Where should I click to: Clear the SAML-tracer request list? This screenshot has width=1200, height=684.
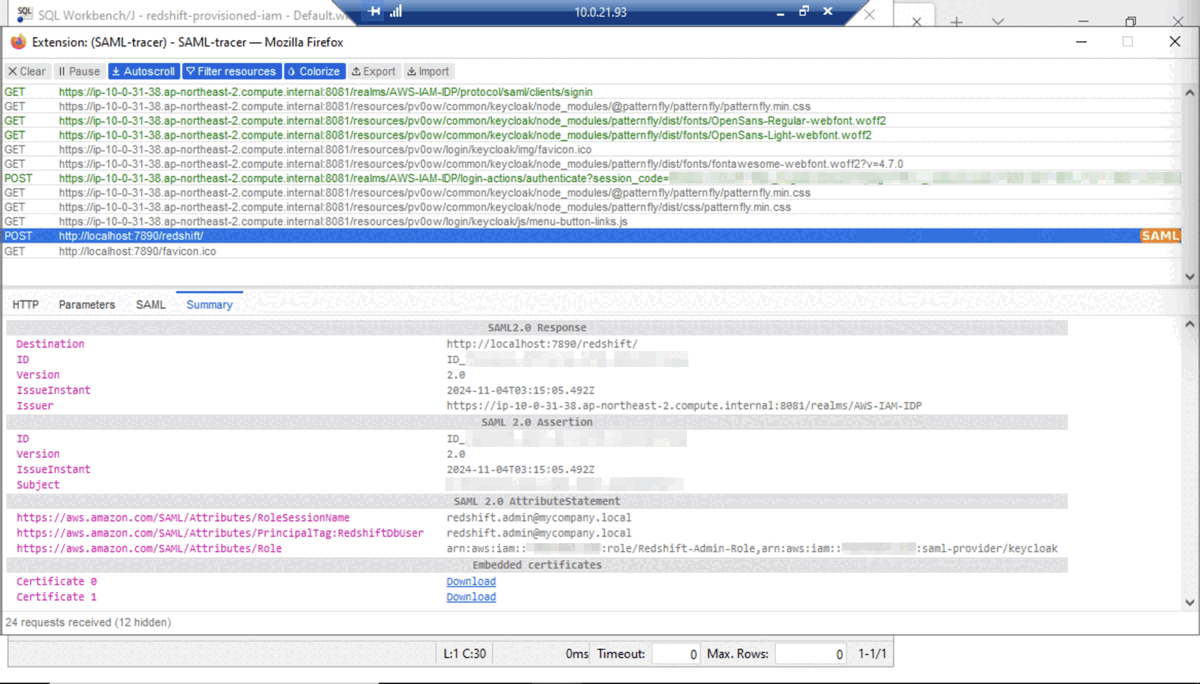(x=27, y=71)
